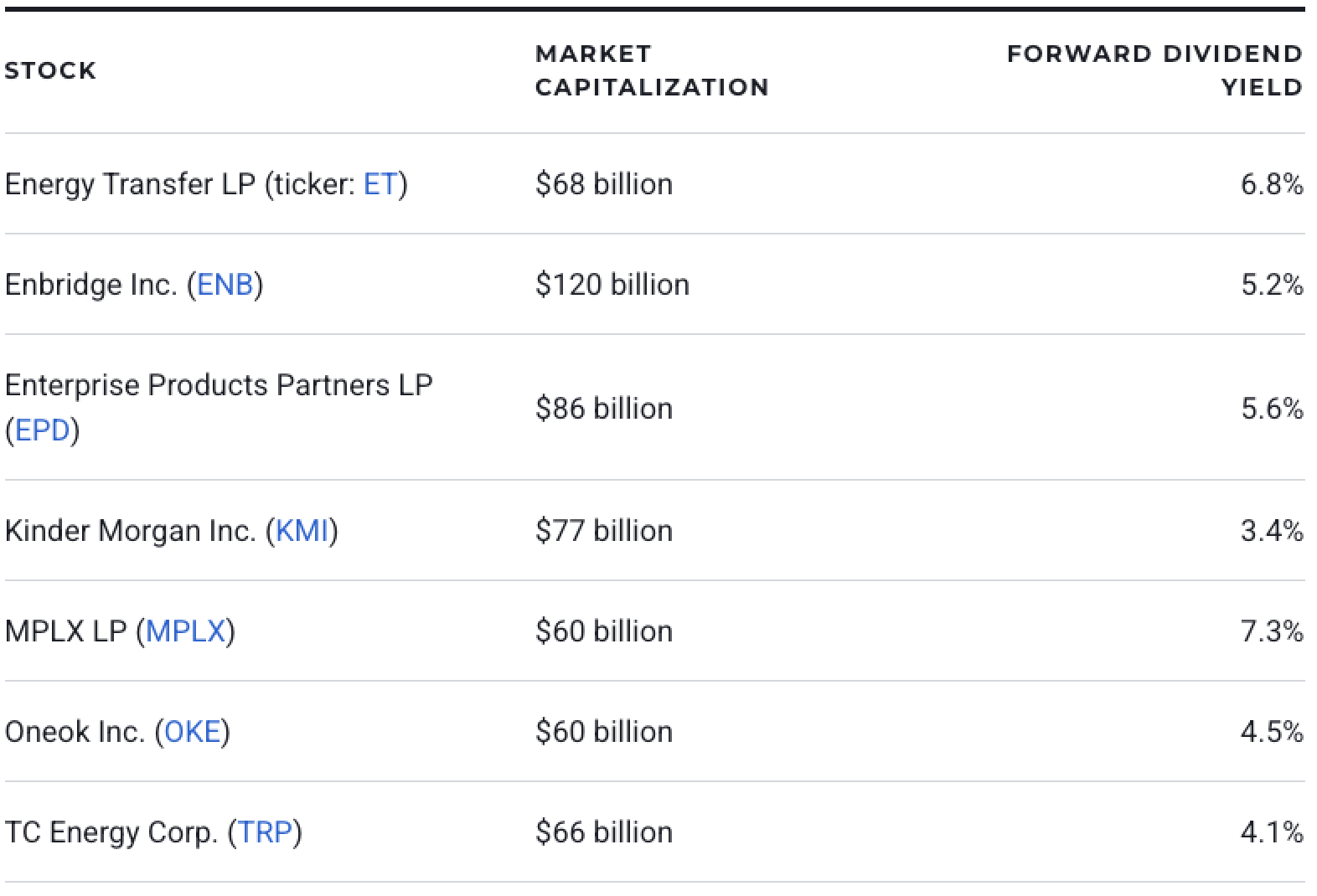Click the $77 billion market cap value
This screenshot has height=896, width=1317.
coord(603,531)
